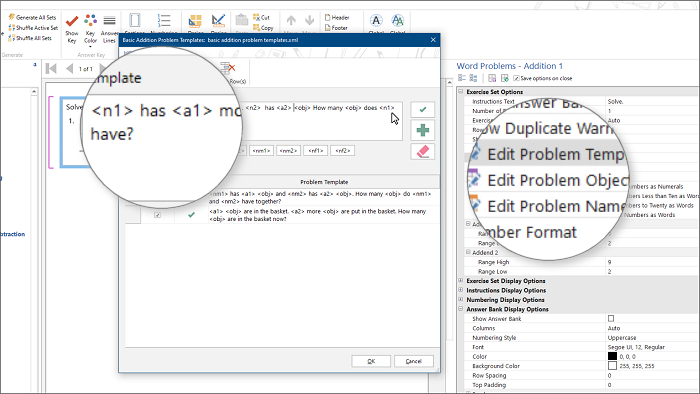Click the Paste clipboard icon
This screenshot has width=700, height=394.
point(242,20)
